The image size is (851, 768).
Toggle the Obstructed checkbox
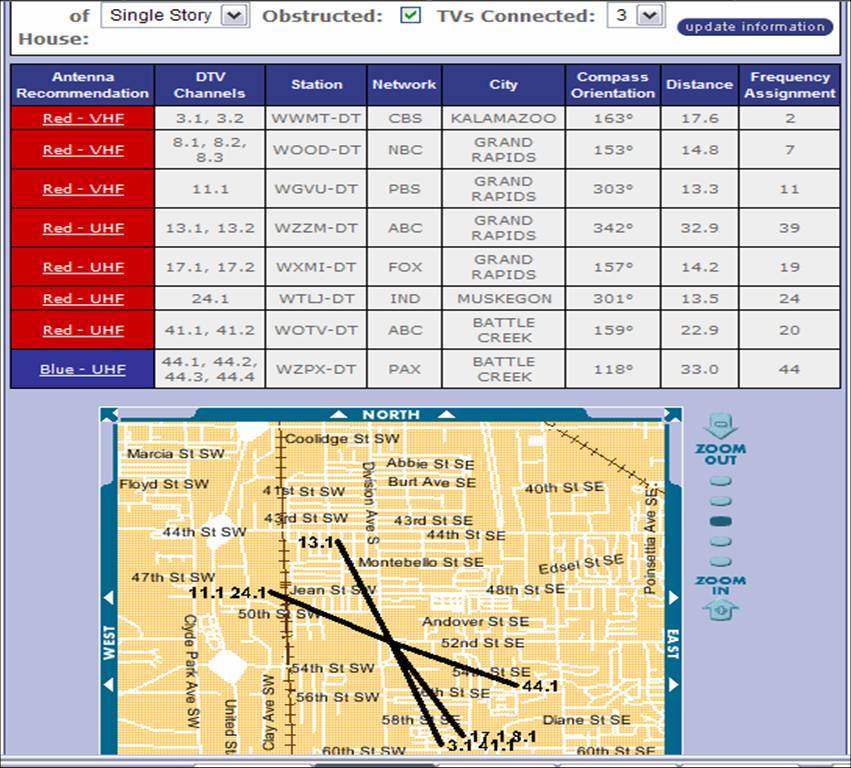410,15
